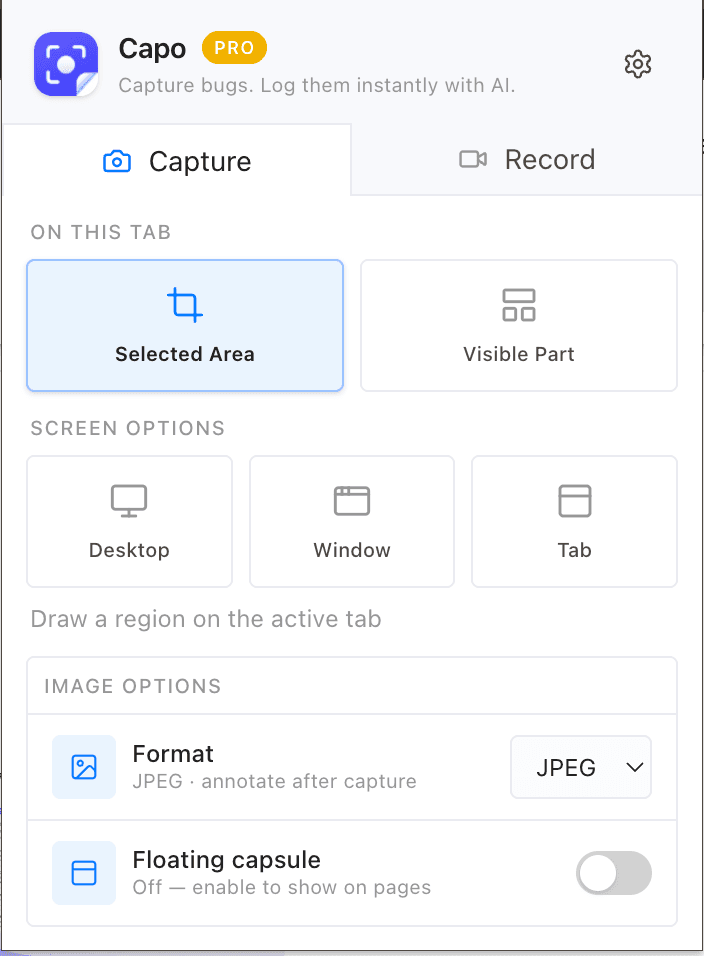The image size is (704, 956).
Task: Choose Visible Part capture mode
Action: tap(519, 326)
